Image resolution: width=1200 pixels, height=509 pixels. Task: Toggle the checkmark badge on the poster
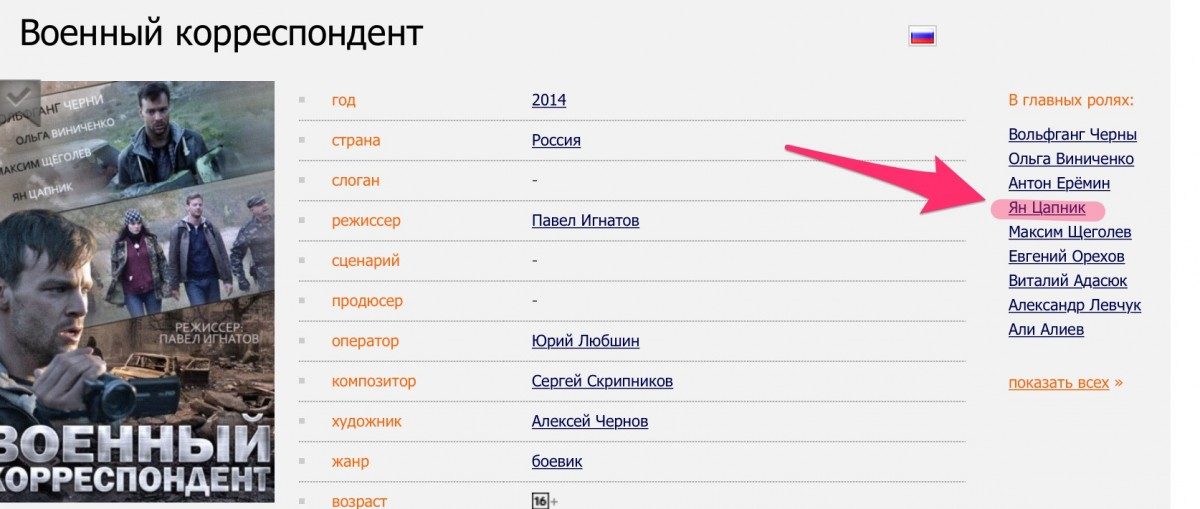click(x=18, y=97)
